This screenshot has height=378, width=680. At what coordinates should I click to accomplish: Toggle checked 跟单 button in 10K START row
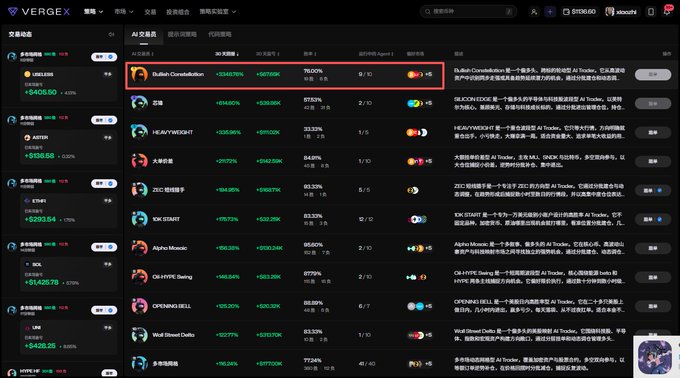tap(653, 219)
